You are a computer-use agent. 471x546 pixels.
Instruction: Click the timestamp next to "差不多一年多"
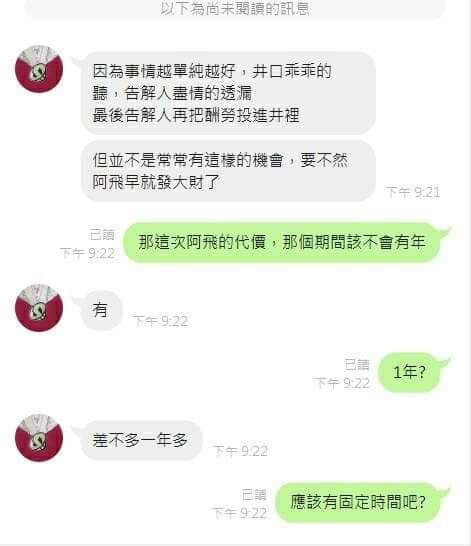coord(240,451)
